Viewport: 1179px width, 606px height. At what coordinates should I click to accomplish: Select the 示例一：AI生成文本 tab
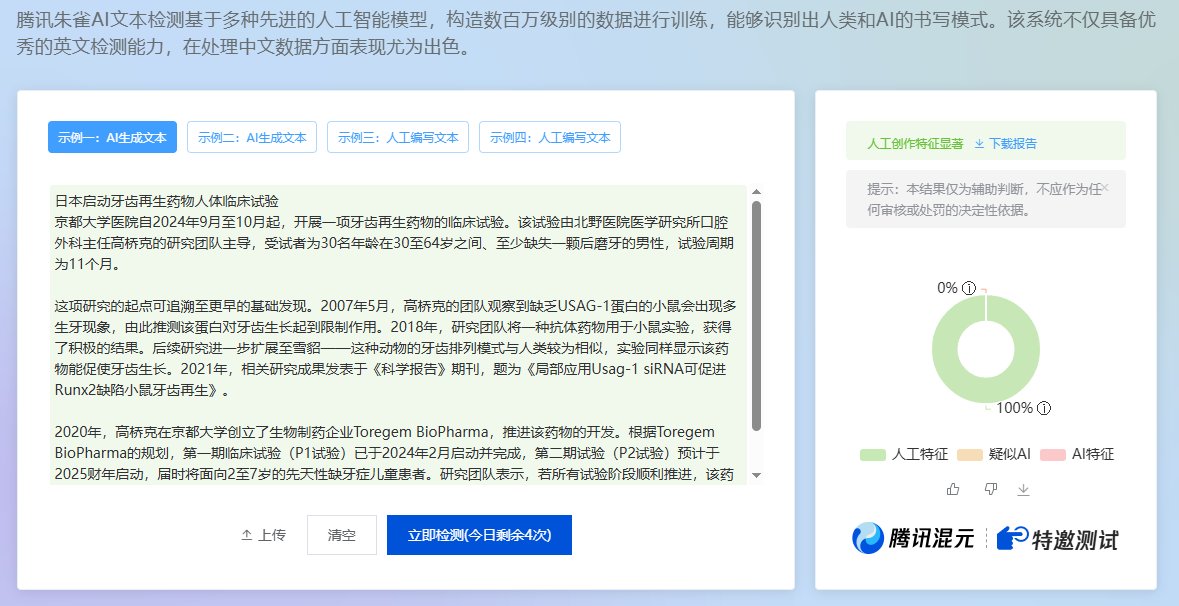pos(111,137)
